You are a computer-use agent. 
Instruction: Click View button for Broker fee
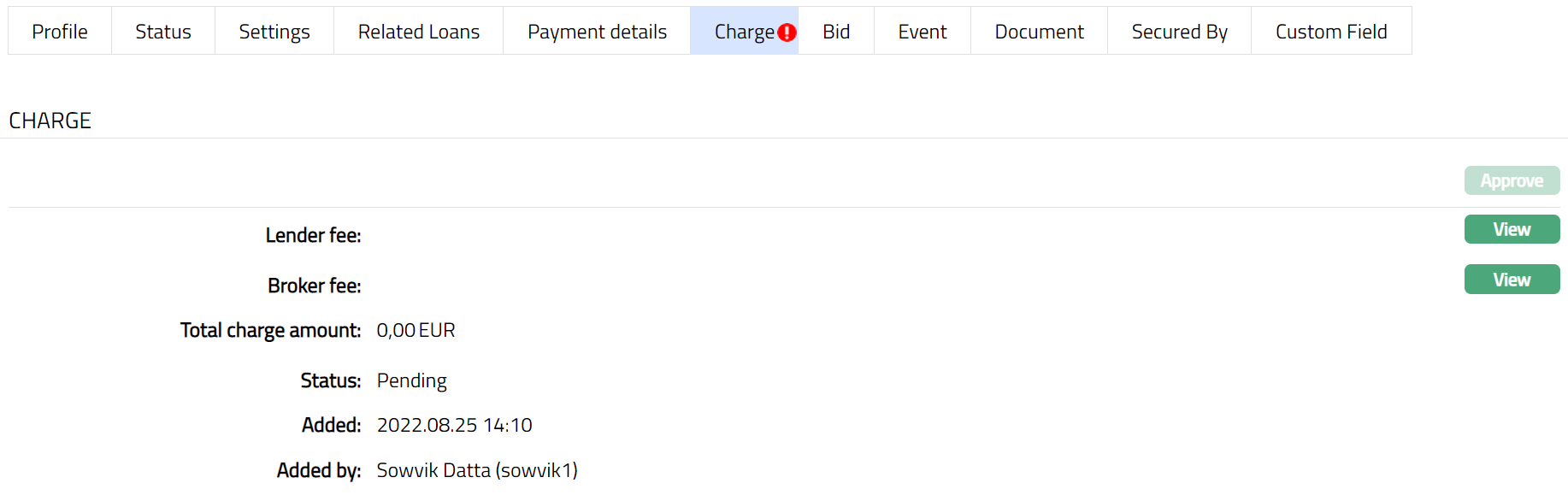tap(1512, 280)
